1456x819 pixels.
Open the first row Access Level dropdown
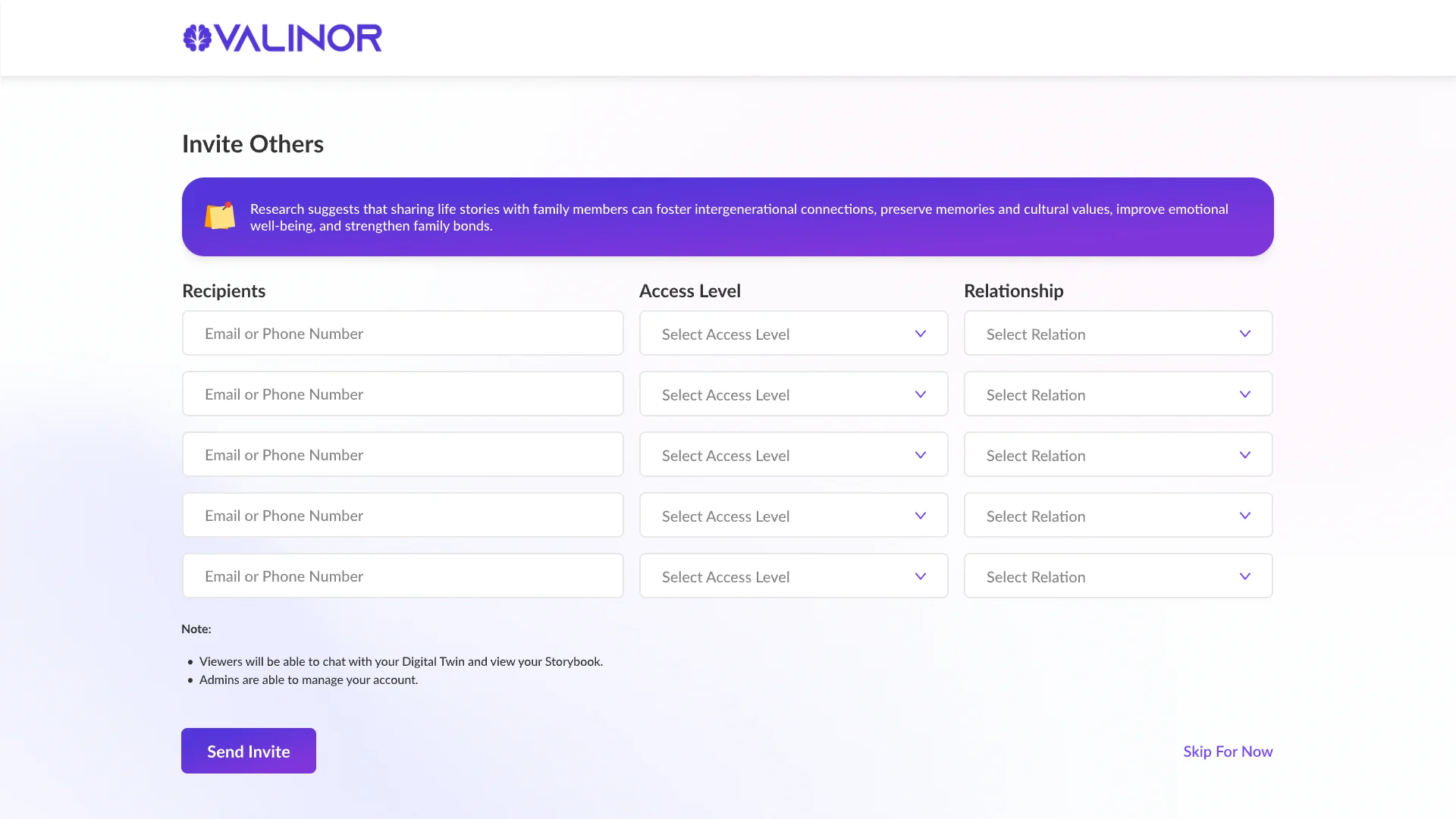click(x=793, y=333)
